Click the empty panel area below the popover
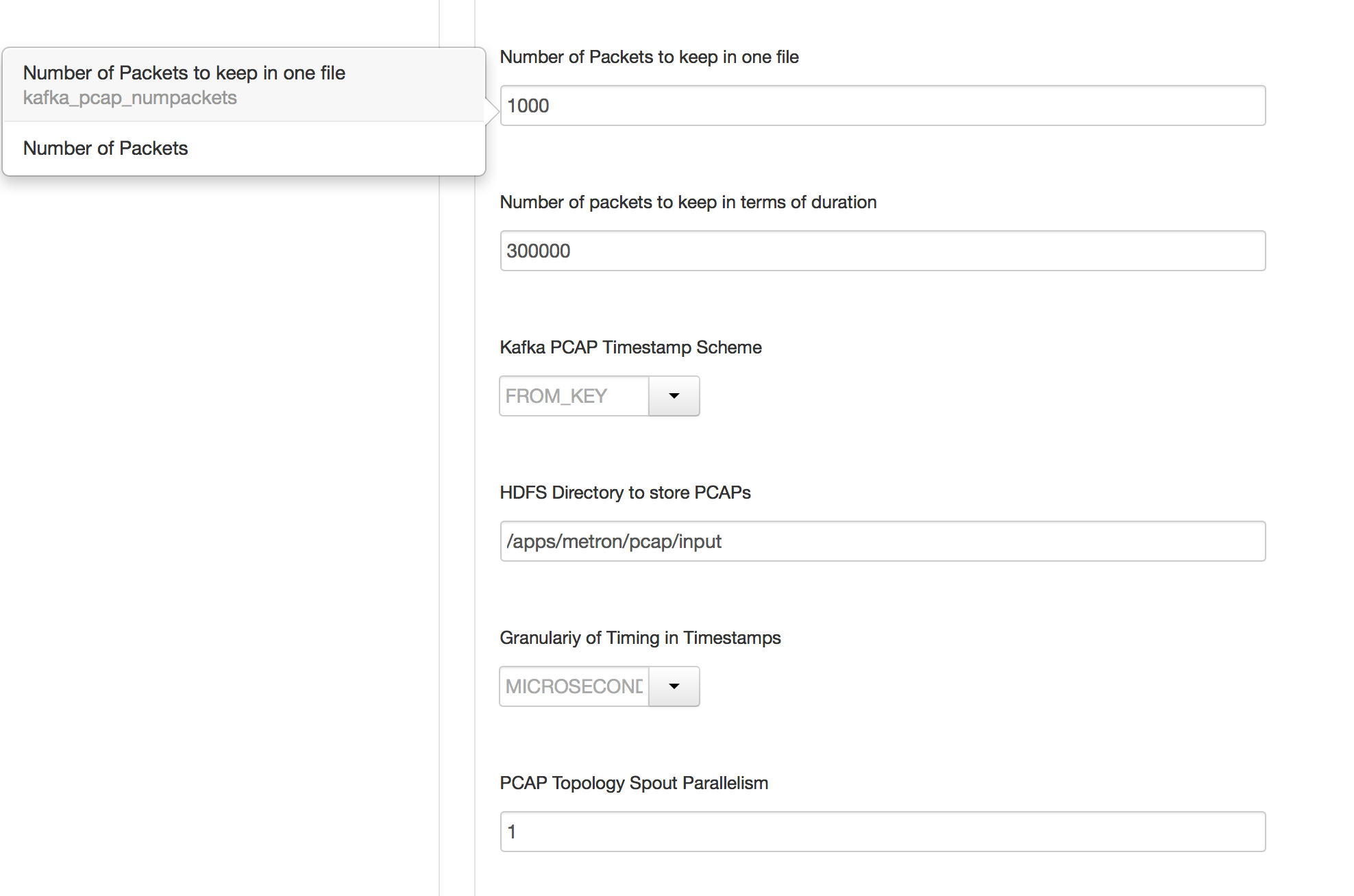Screen dimensions: 1354x896 [x=219, y=480]
